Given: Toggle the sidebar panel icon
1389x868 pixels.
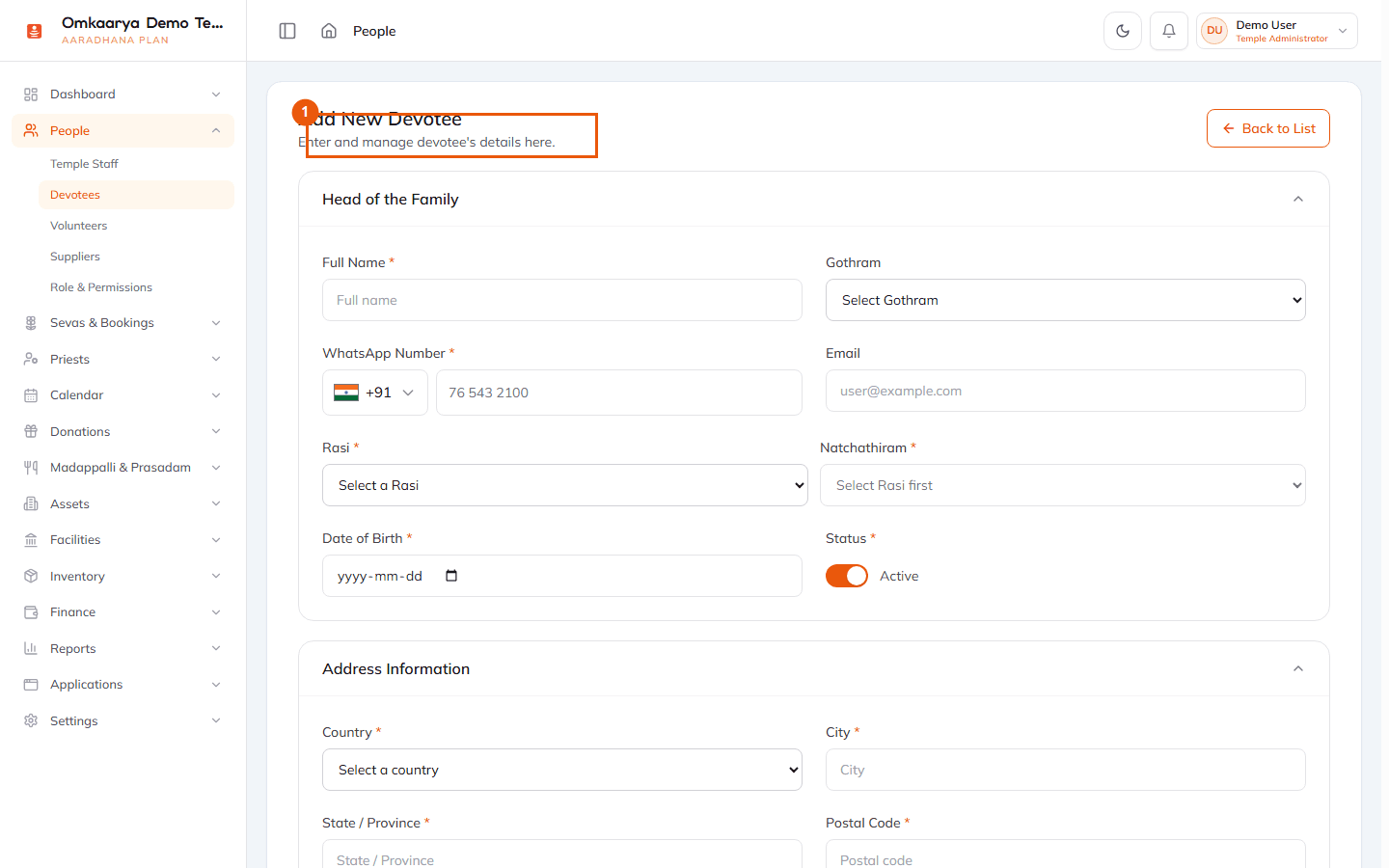Looking at the screenshot, I should [x=287, y=31].
